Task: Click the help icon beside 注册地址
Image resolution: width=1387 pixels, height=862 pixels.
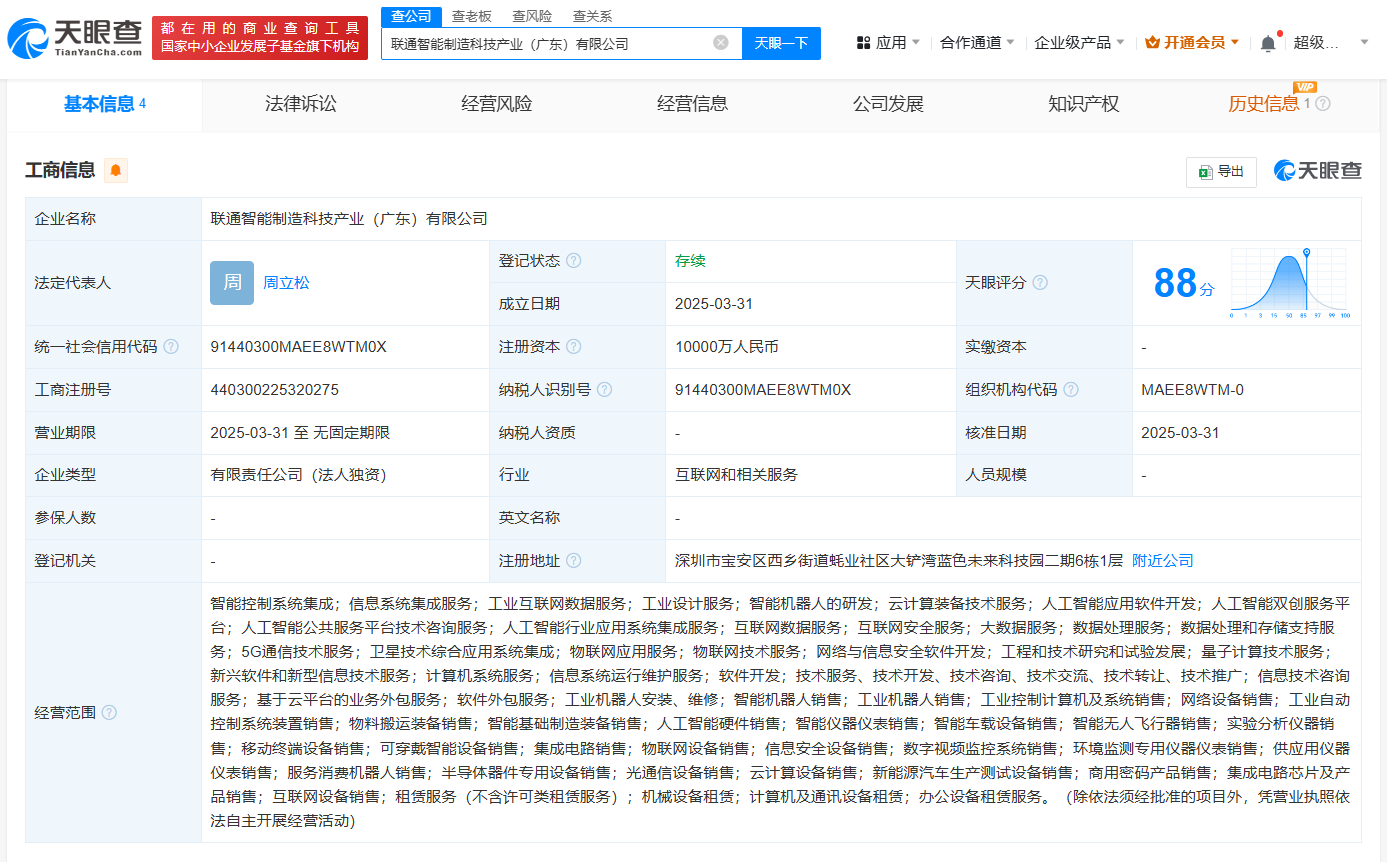Action: click(573, 561)
